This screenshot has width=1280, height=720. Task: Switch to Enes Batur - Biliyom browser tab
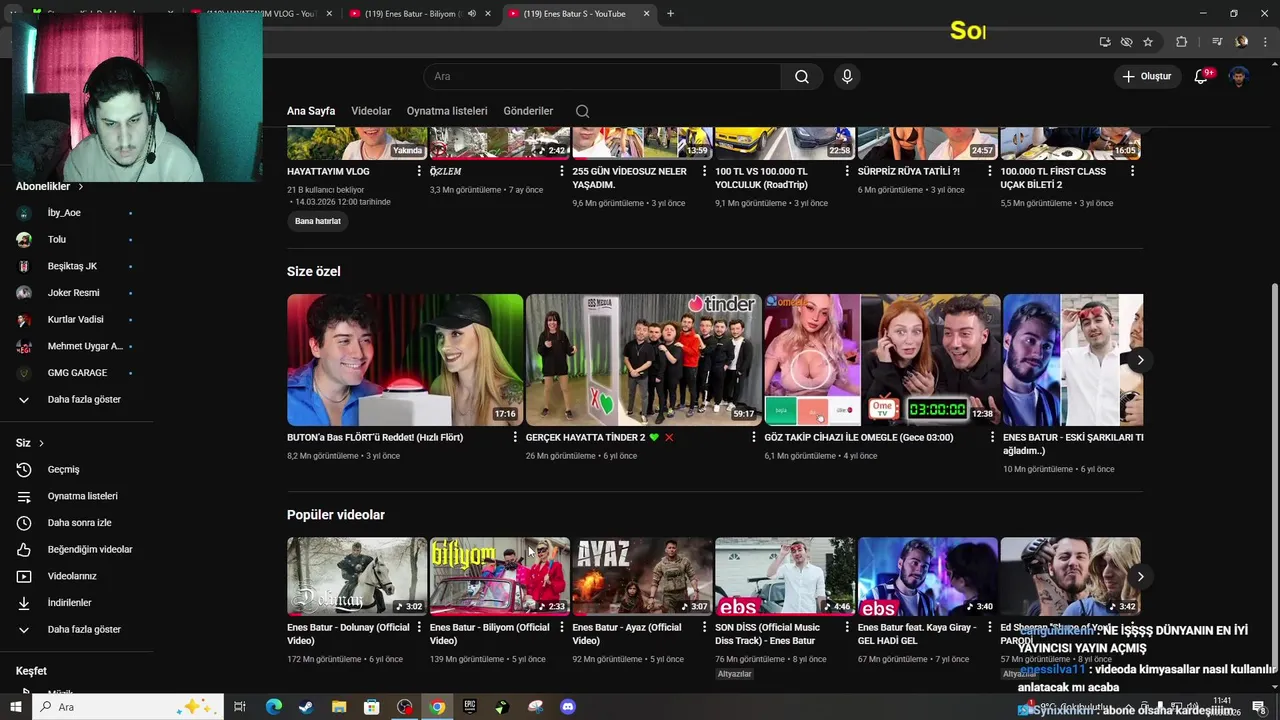[x=415, y=14]
